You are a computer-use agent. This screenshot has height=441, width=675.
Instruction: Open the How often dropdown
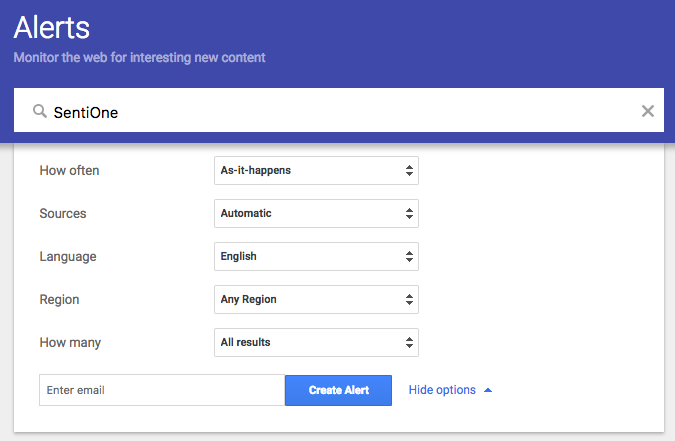pyautogui.click(x=316, y=170)
